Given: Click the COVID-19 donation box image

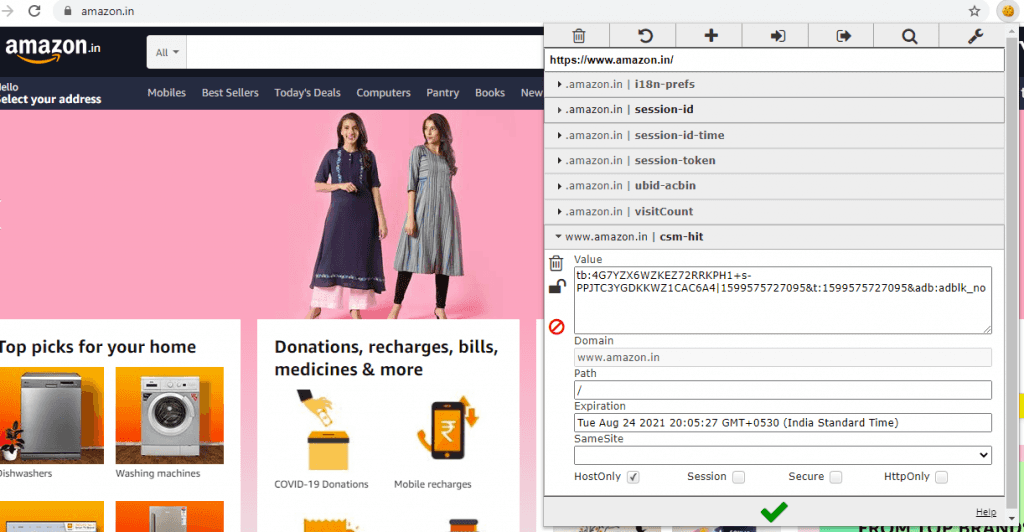Looking at the screenshot, I should [325, 430].
